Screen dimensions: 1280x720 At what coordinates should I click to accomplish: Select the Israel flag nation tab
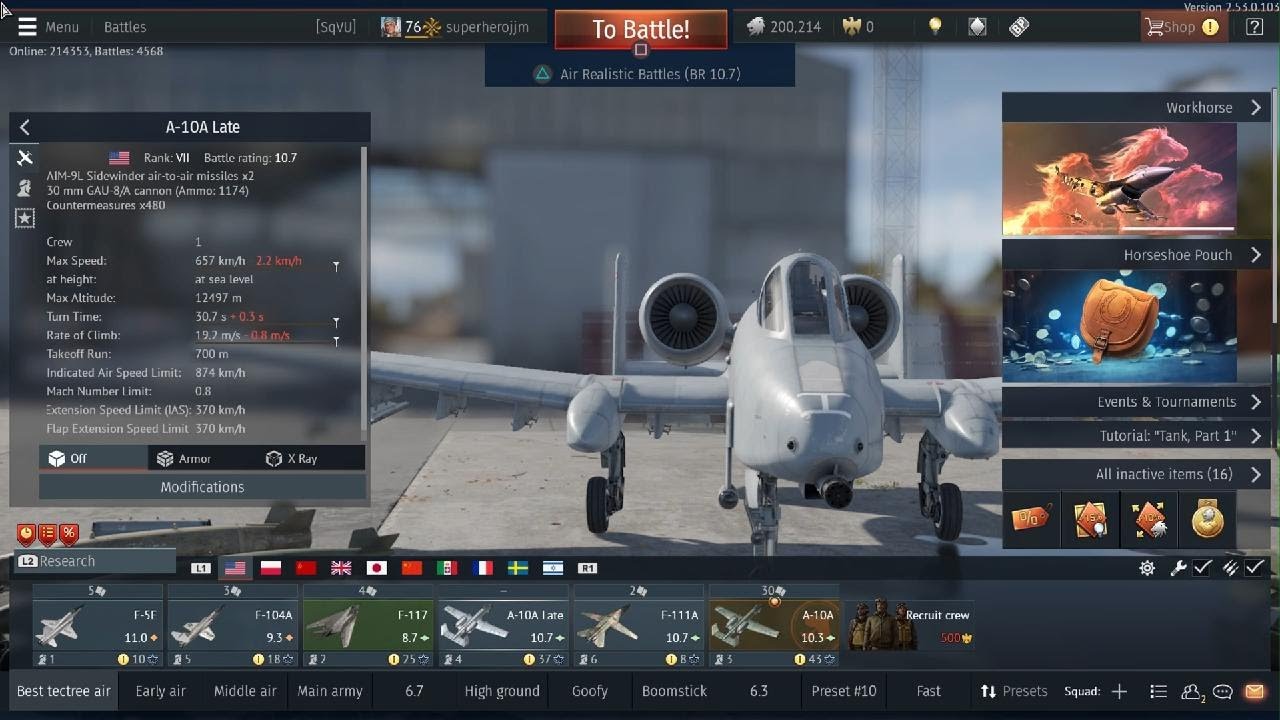coord(553,568)
